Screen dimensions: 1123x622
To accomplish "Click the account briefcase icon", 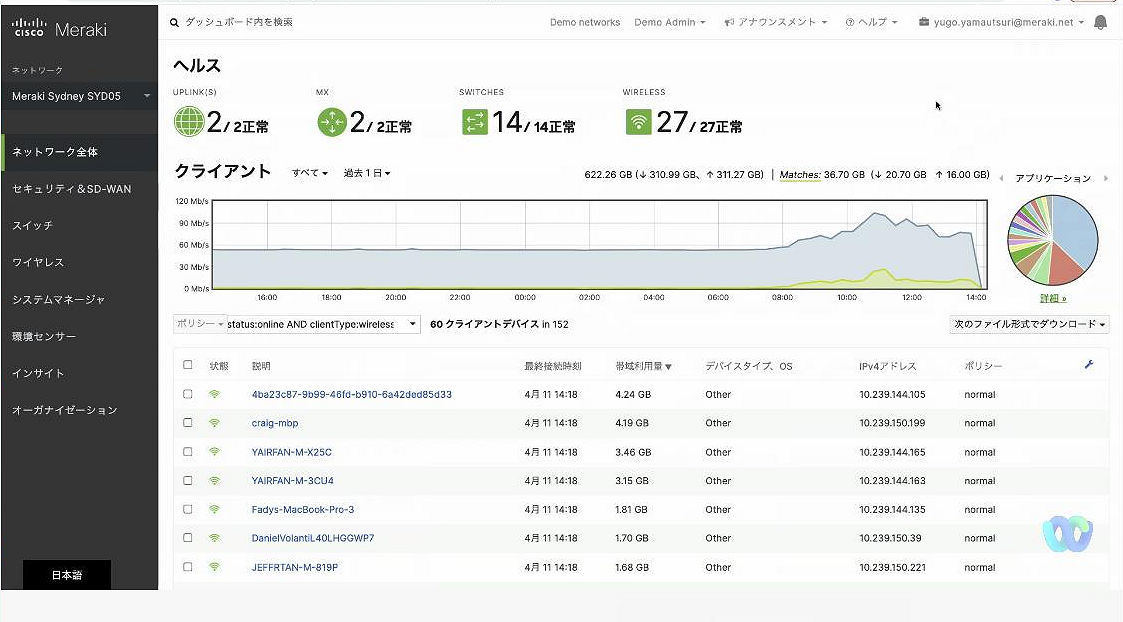I will [x=924, y=22].
